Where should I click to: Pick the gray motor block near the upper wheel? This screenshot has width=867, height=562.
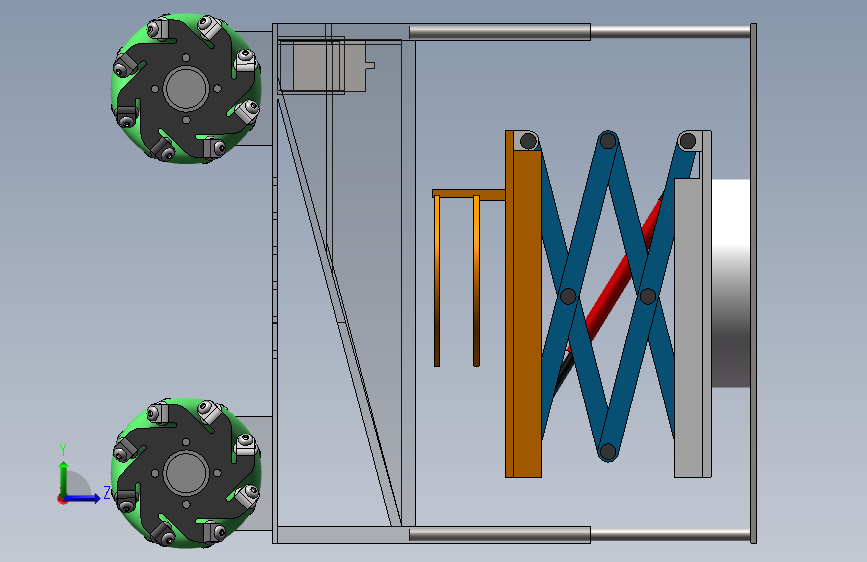[x=329, y=67]
